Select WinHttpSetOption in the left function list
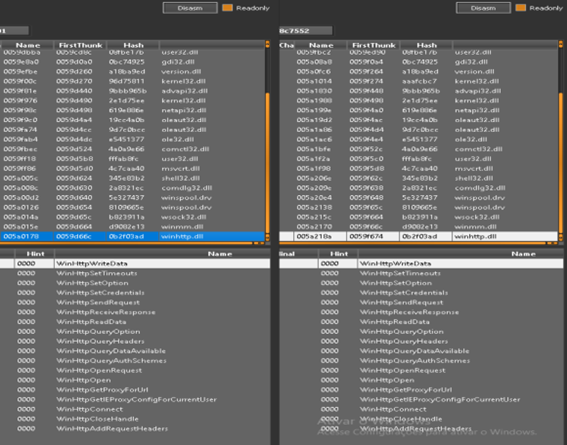Screen dimensions: 567x445 (x=135, y=283)
